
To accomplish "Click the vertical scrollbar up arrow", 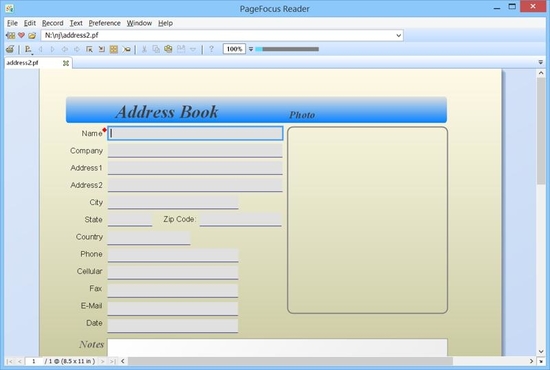I will pyautogui.click(x=541, y=73).
